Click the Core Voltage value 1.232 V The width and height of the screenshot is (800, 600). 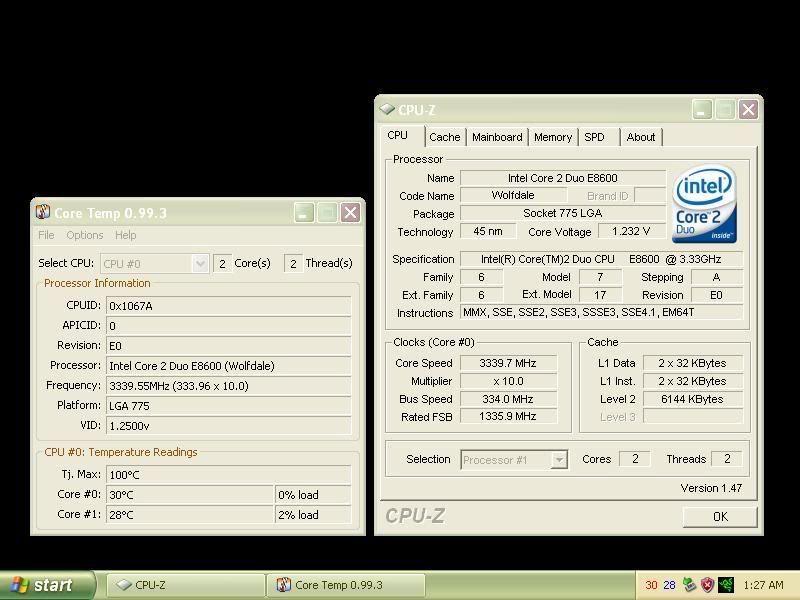631,231
